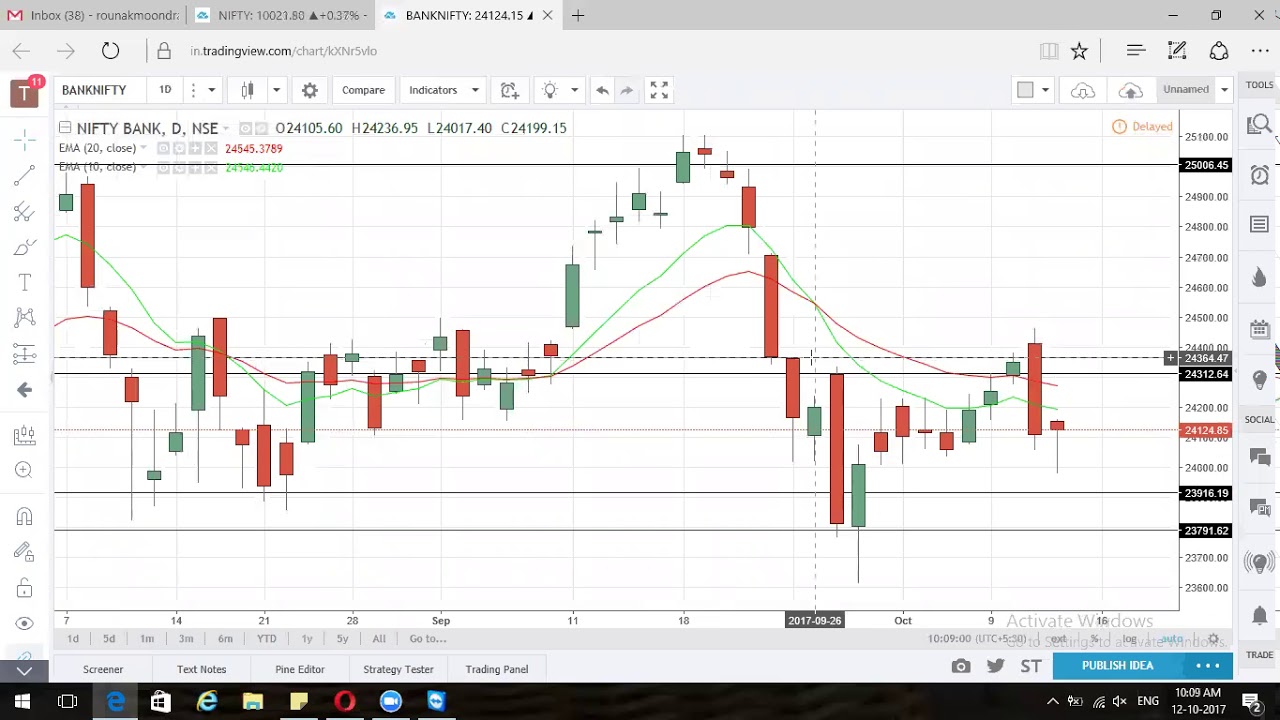Viewport: 1280px width, 720px height.
Task: Select the brush drawing tool
Action: click(x=24, y=247)
